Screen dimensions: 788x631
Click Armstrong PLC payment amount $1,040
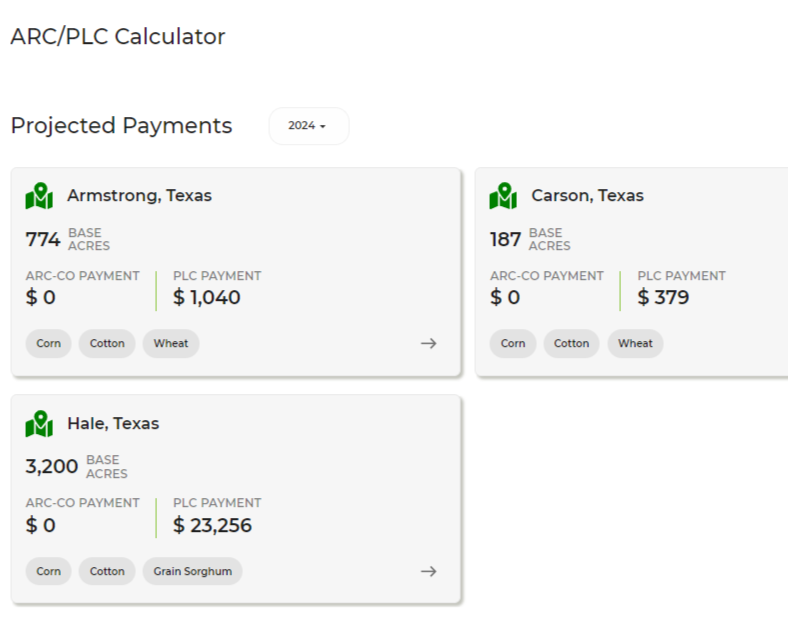(x=207, y=297)
